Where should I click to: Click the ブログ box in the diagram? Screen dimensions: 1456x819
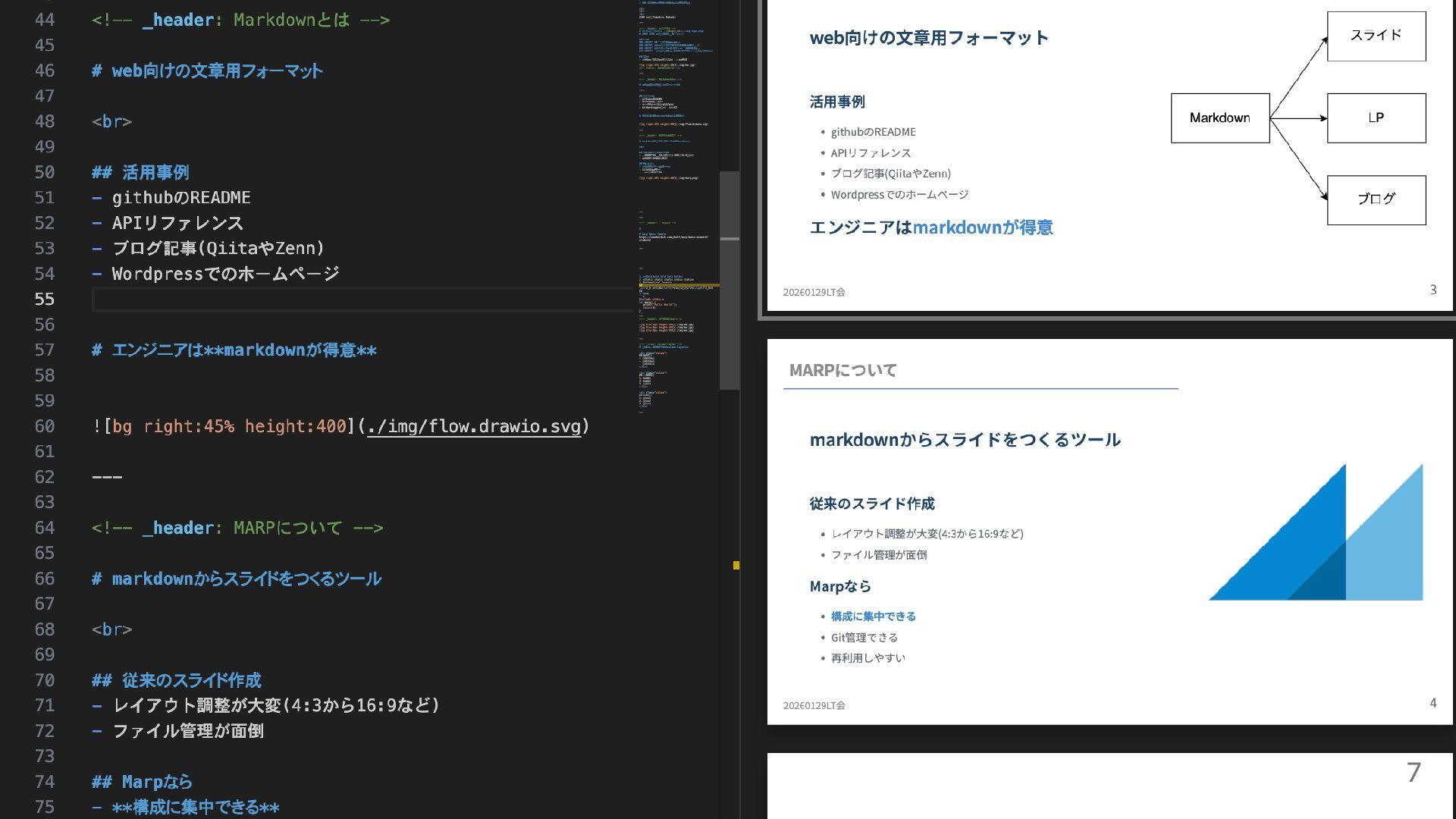pyautogui.click(x=1376, y=199)
